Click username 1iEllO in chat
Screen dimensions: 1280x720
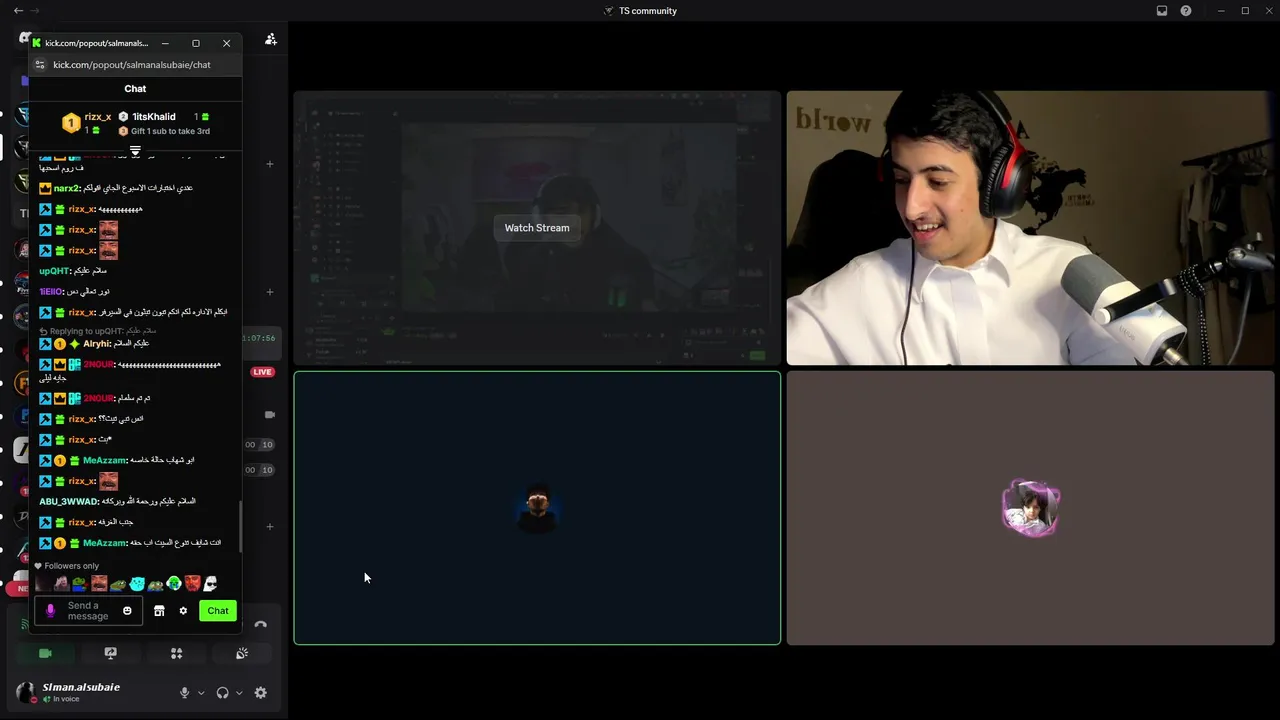coord(52,292)
